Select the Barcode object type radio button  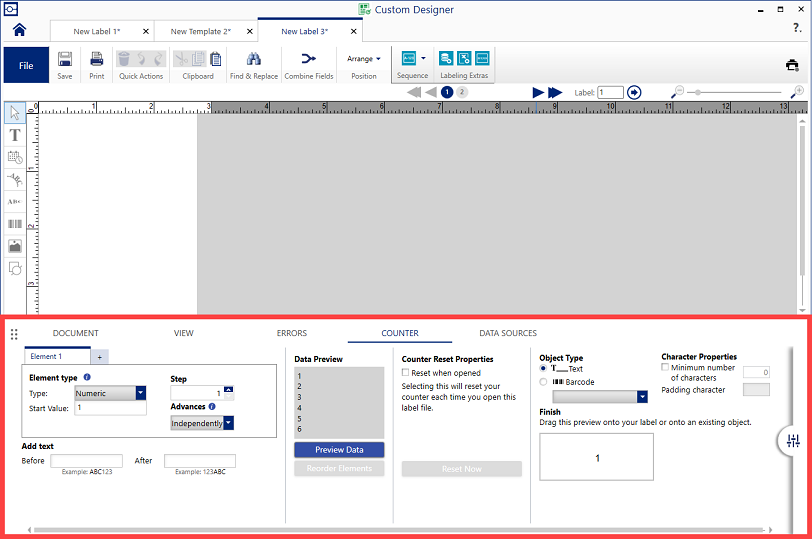point(543,382)
